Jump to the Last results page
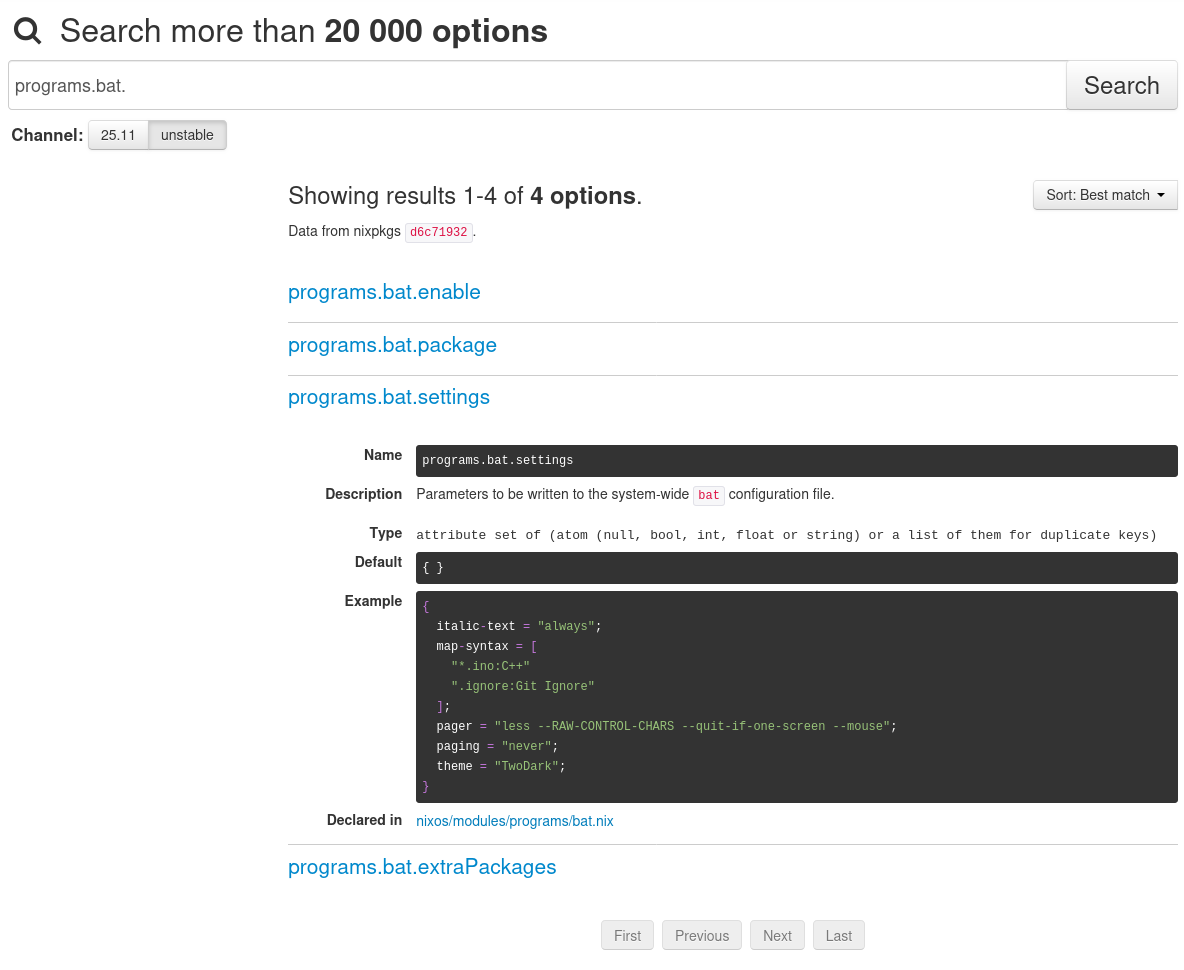The width and height of the screenshot is (1184, 970). click(838, 936)
